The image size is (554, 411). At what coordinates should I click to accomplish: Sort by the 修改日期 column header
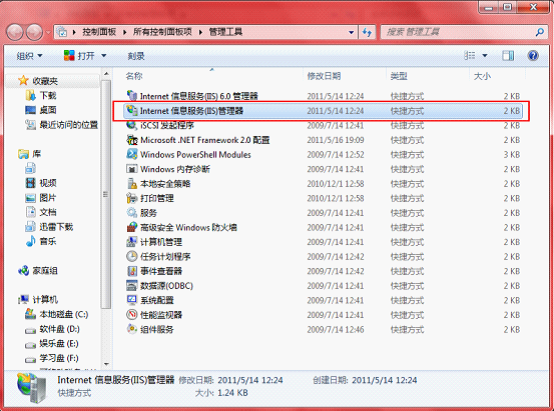pos(324,76)
